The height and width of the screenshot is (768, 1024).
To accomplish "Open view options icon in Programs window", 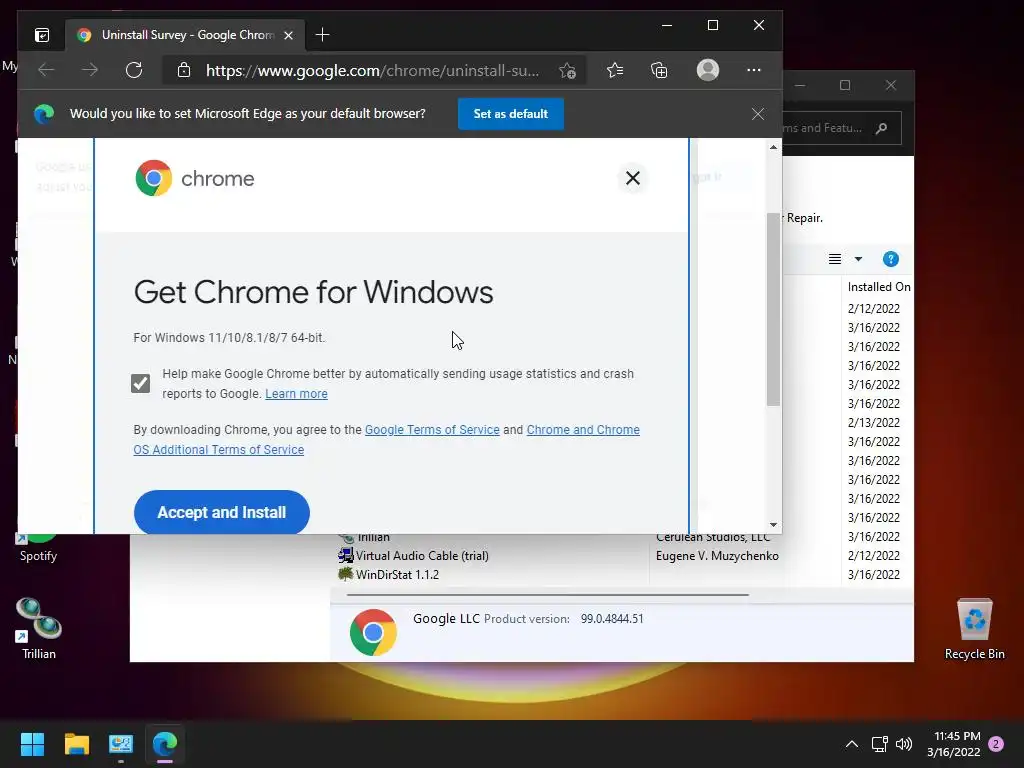I will pyautogui.click(x=835, y=259).
